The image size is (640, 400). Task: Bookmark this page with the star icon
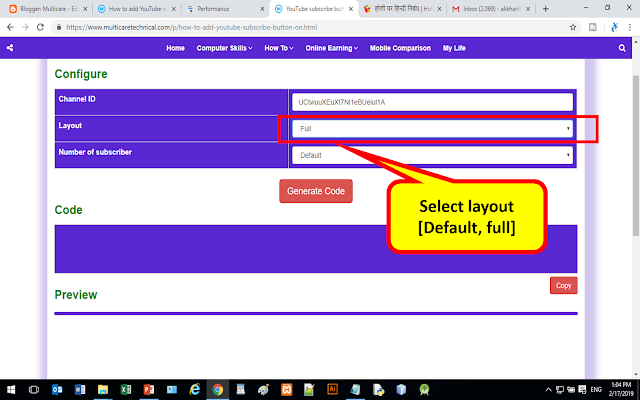point(573,27)
